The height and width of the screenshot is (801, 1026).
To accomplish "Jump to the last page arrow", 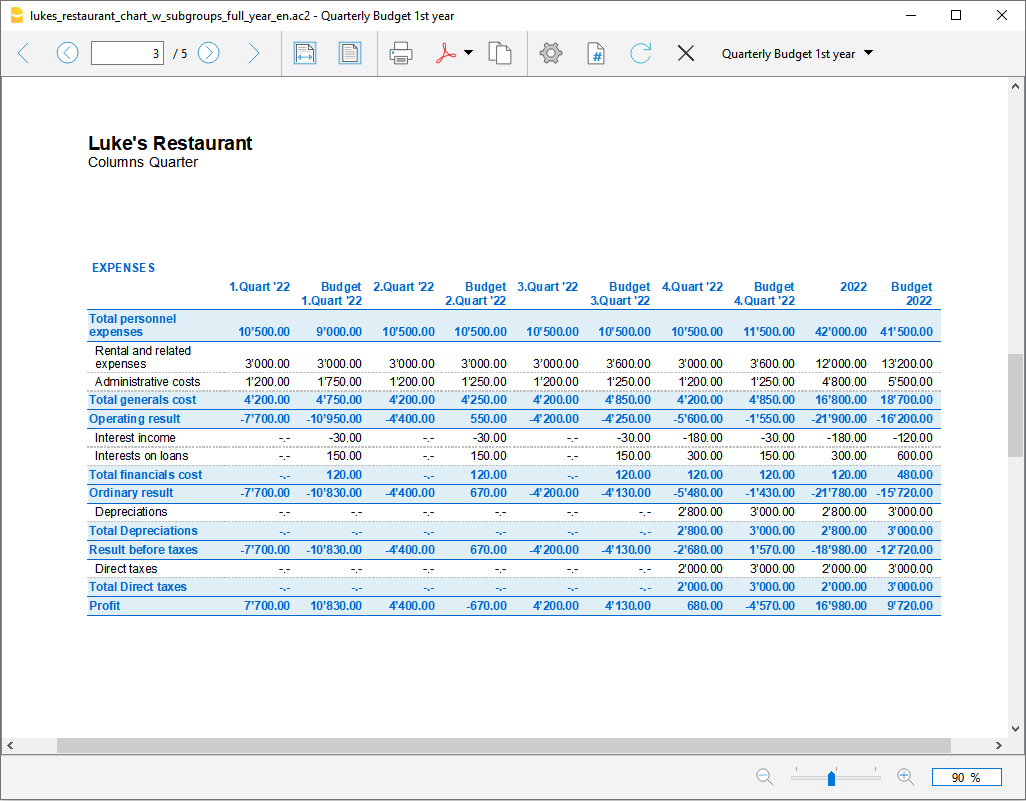I will [253, 54].
